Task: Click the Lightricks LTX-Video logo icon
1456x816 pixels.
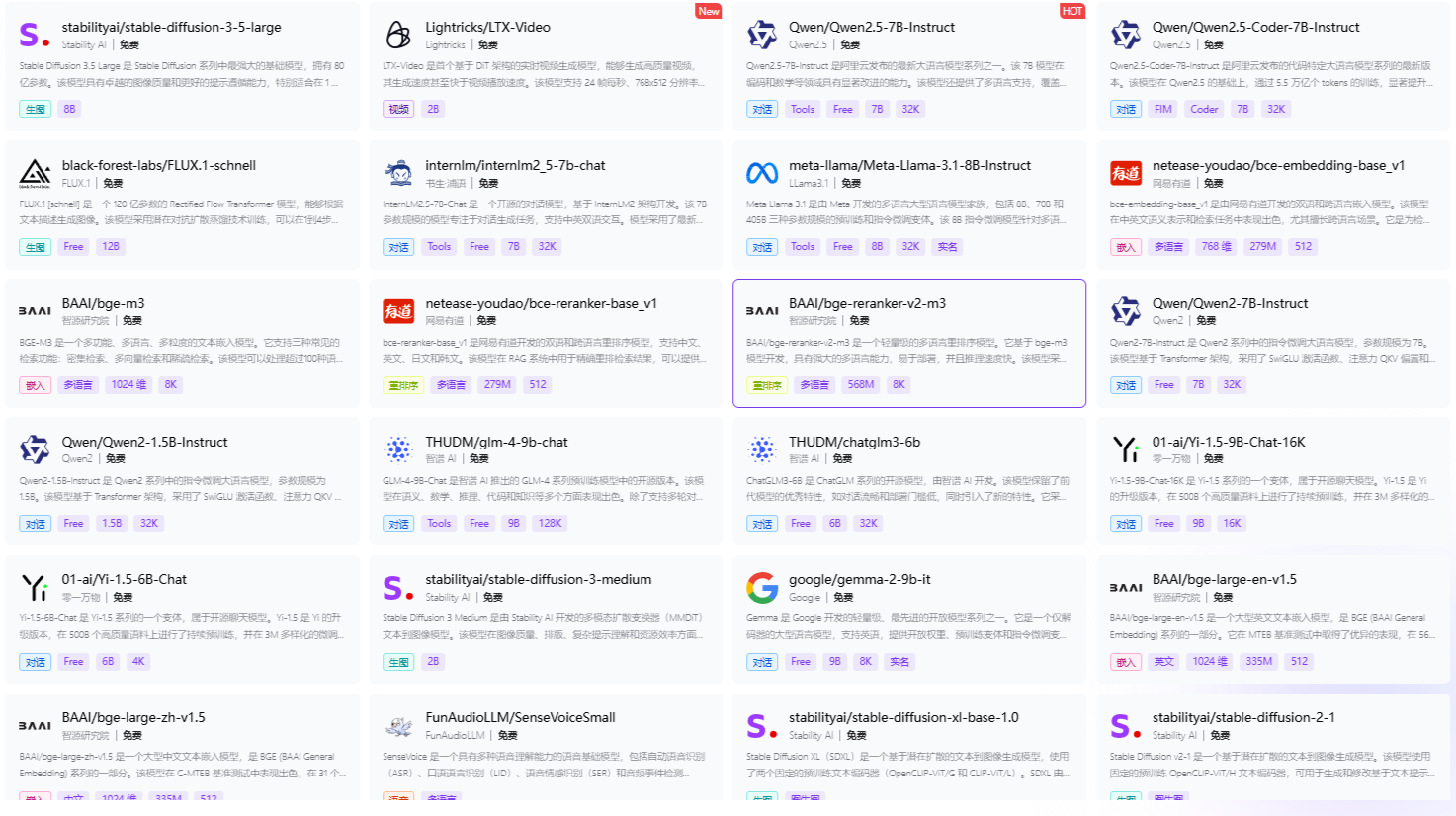Action: pos(398,36)
